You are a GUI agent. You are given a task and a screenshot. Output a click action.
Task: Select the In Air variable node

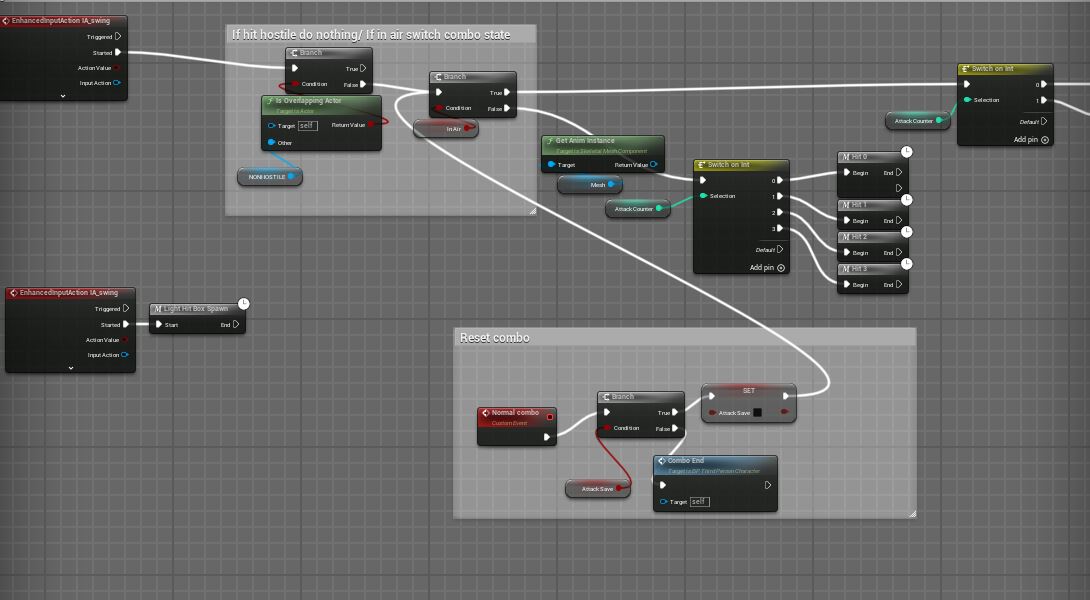tap(445, 129)
